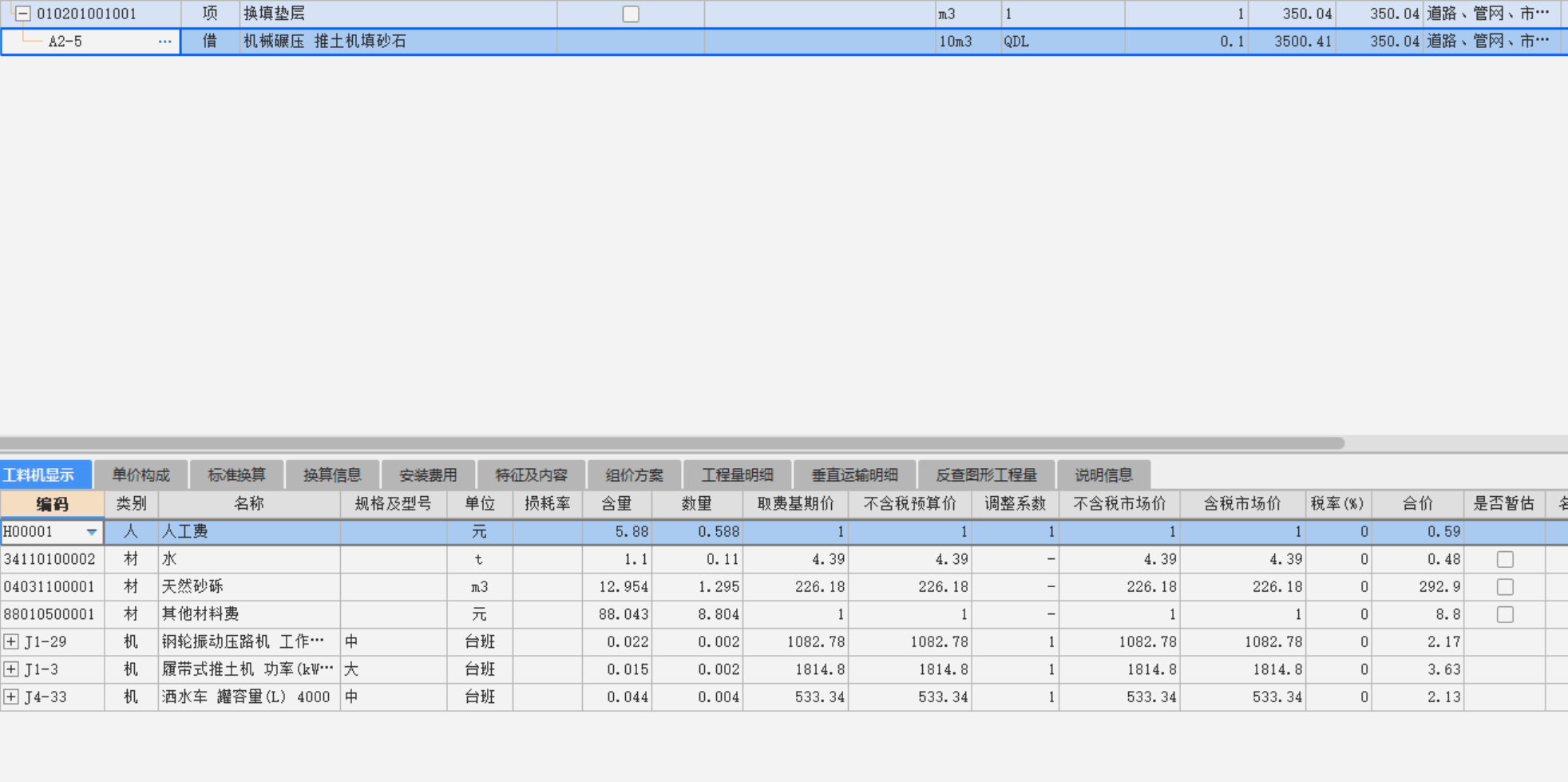Open the 标准换算 tab
The image size is (1568, 782).
pyautogui.click(x=237, y=475)
